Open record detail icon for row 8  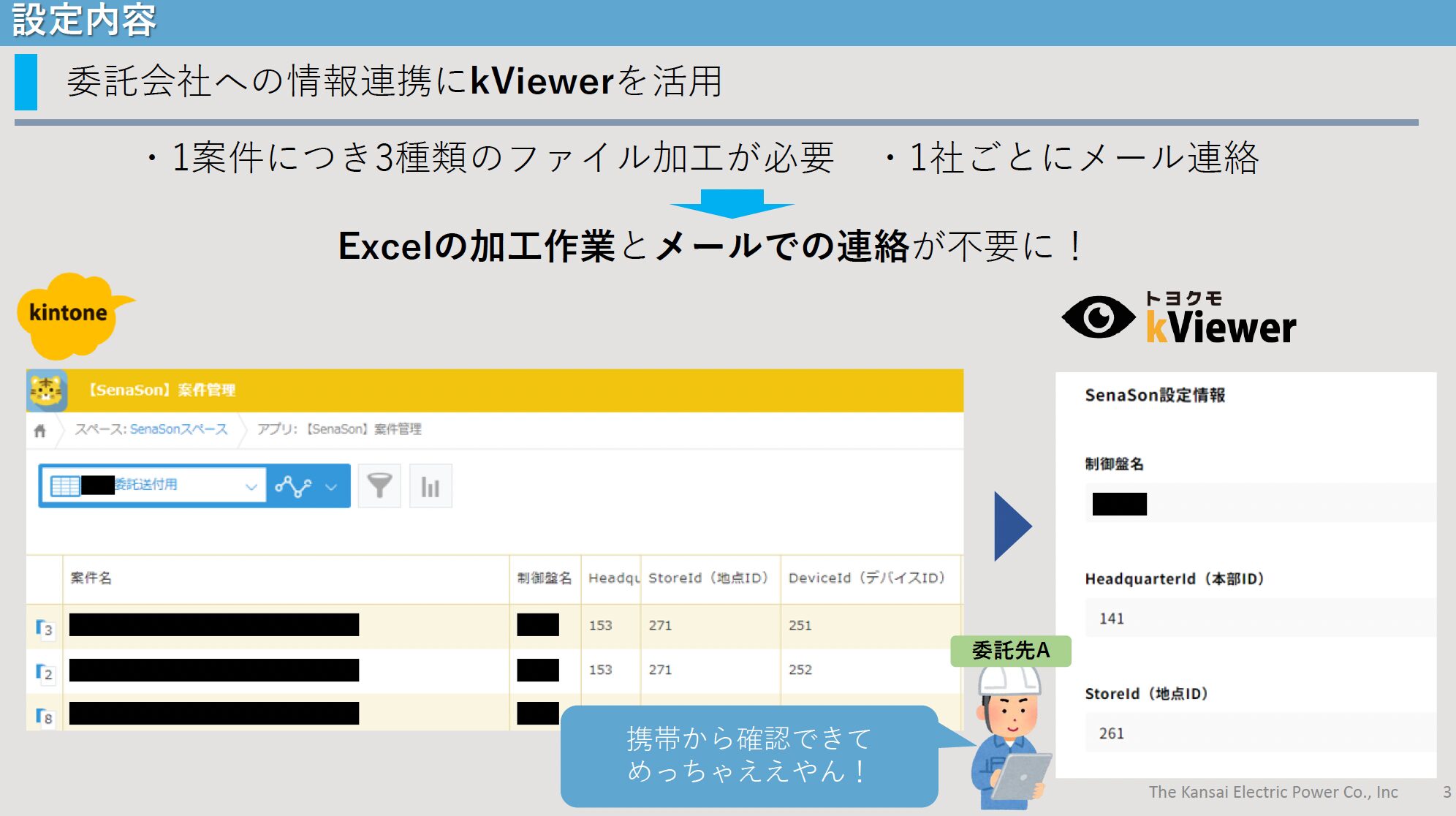45,717
